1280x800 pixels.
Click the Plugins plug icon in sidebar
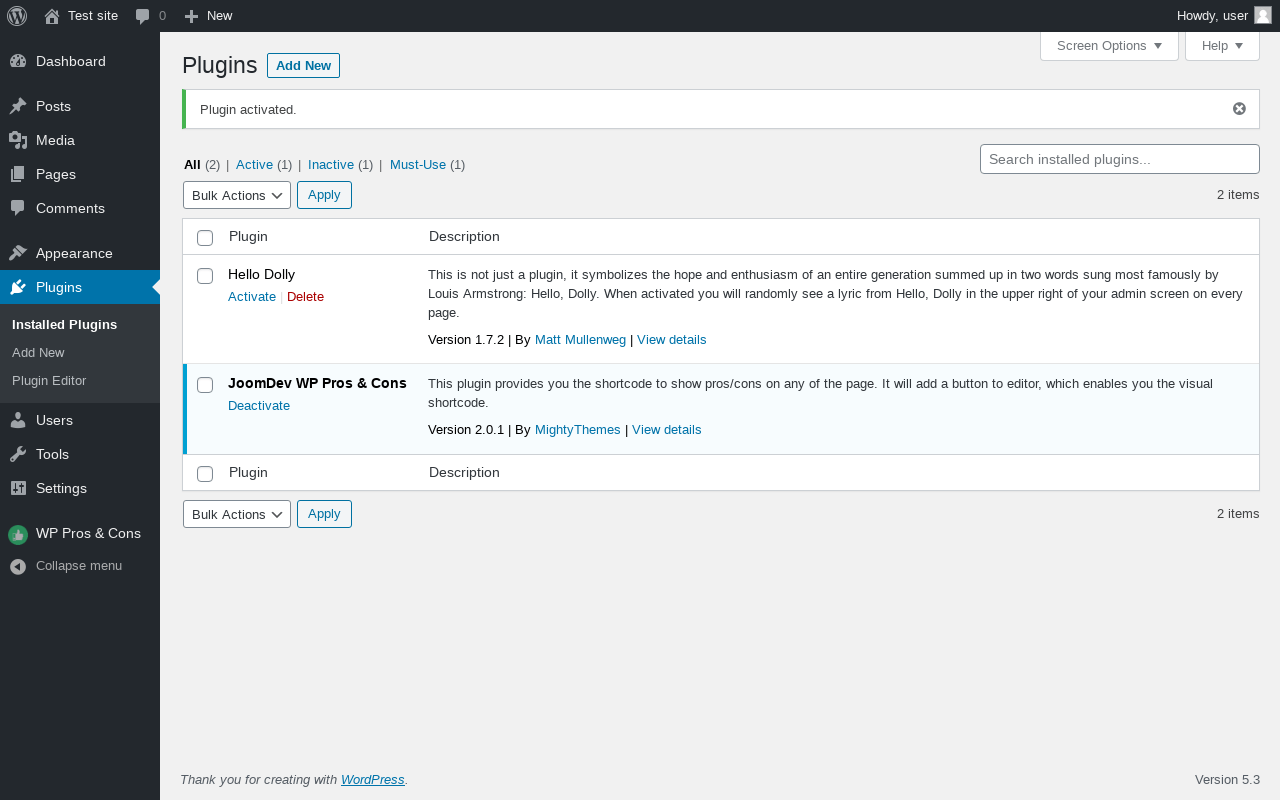(x=18, y=287)
